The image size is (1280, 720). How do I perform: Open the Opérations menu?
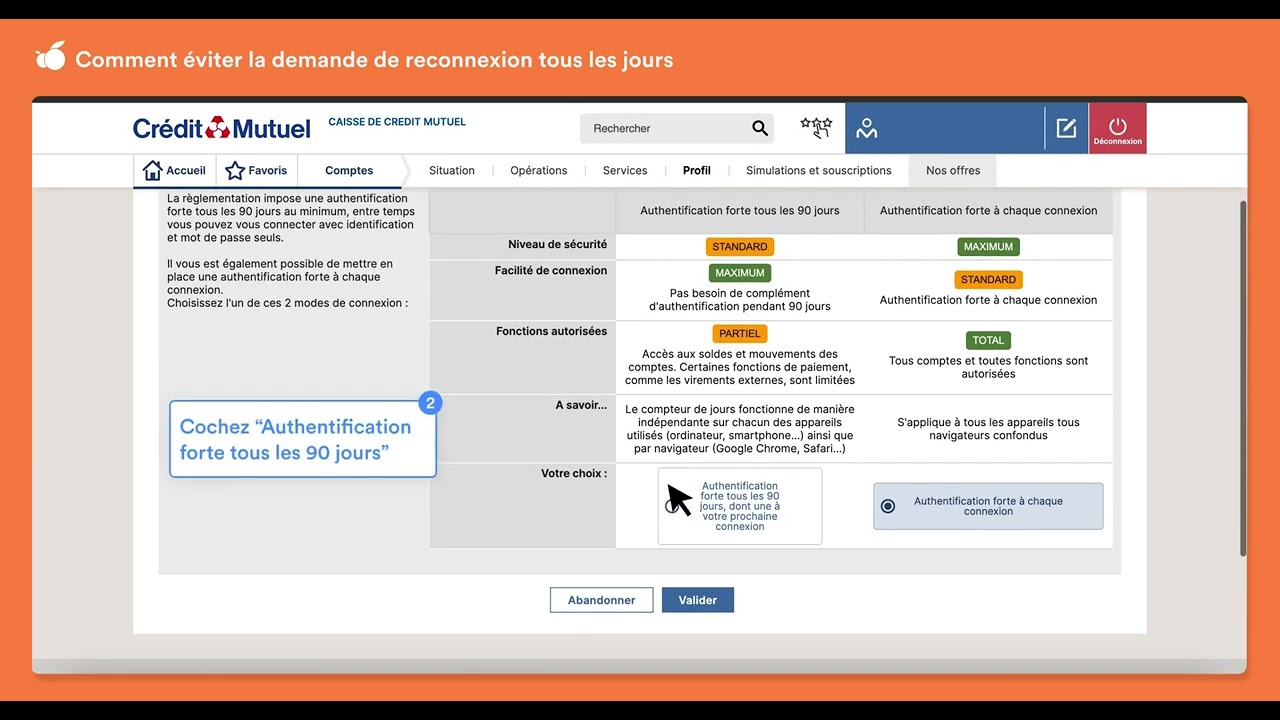(x=539, y=171)
